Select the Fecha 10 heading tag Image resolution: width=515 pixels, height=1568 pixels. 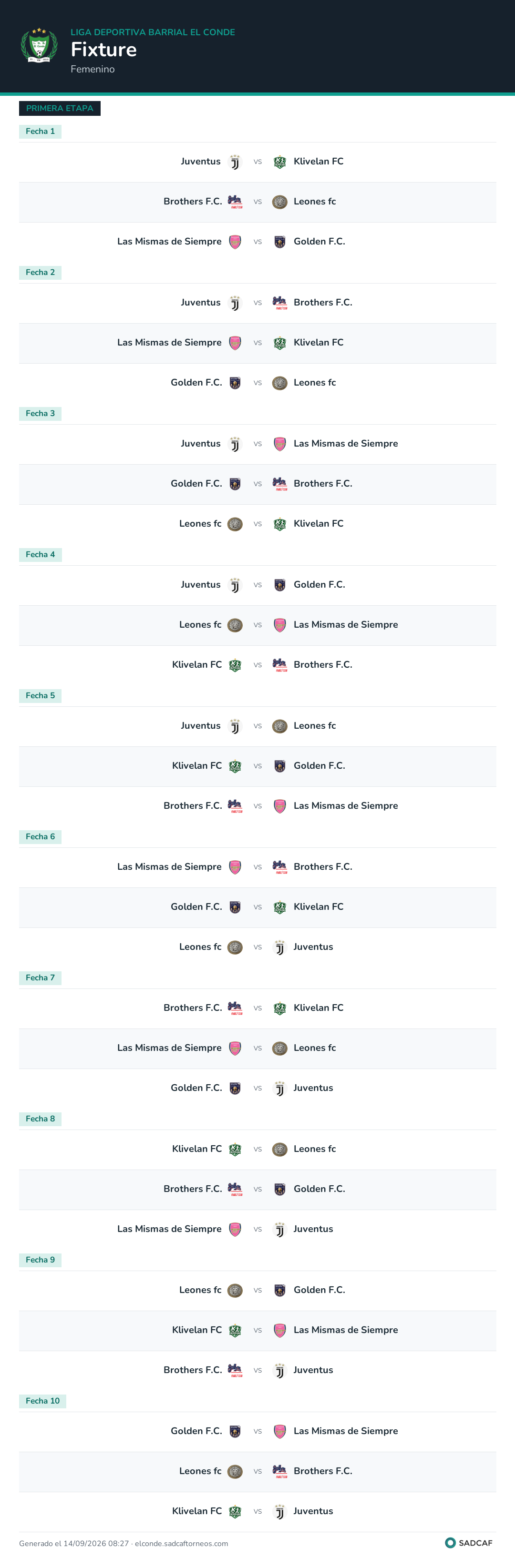pos(42,1401)
